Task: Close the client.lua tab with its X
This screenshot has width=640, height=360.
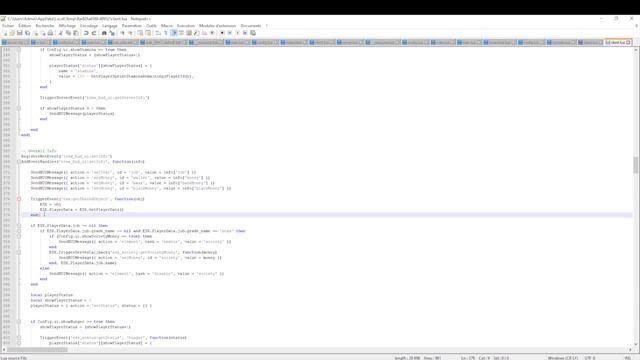Action: pyautogui.click(x=629, y=42)
